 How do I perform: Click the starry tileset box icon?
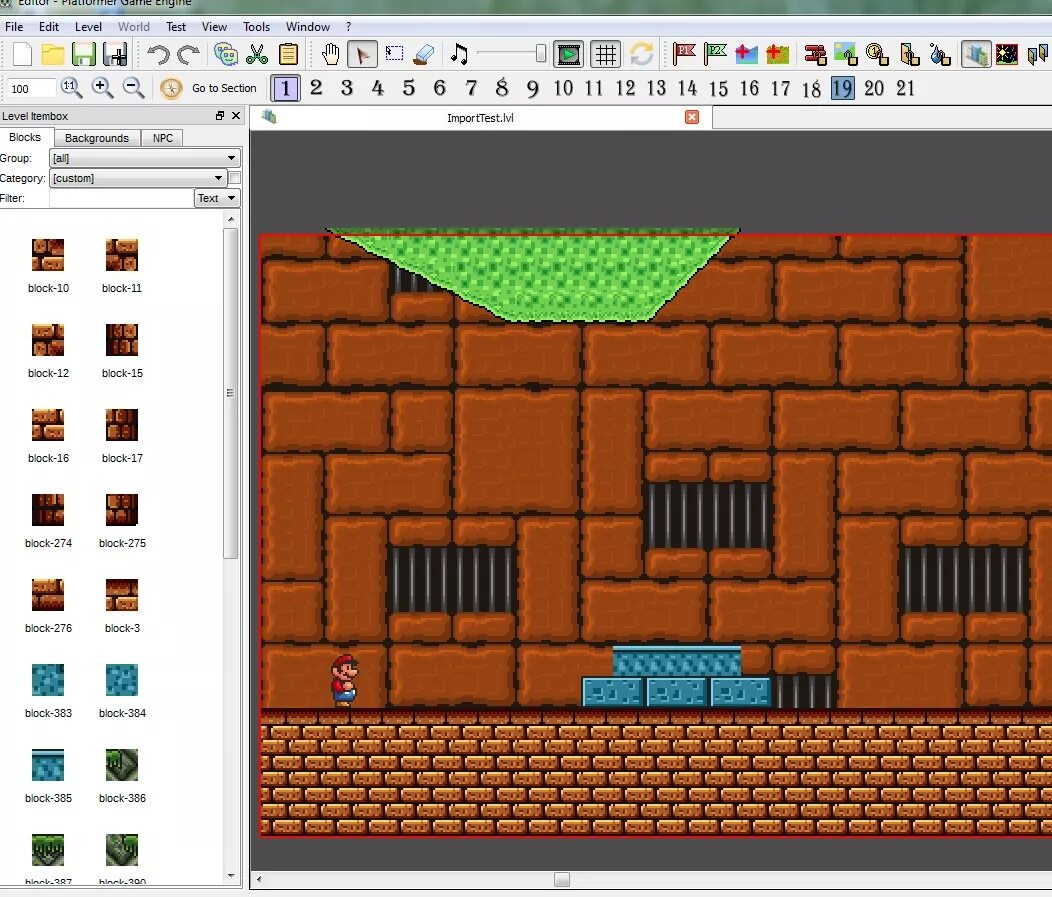coord(1007,54)
